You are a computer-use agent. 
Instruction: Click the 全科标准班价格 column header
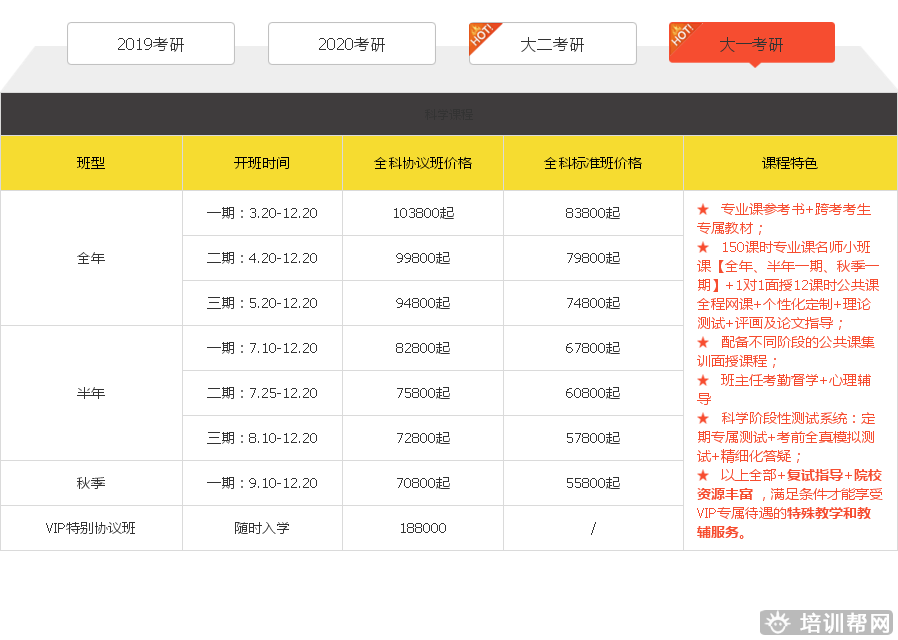coord(593,163)
